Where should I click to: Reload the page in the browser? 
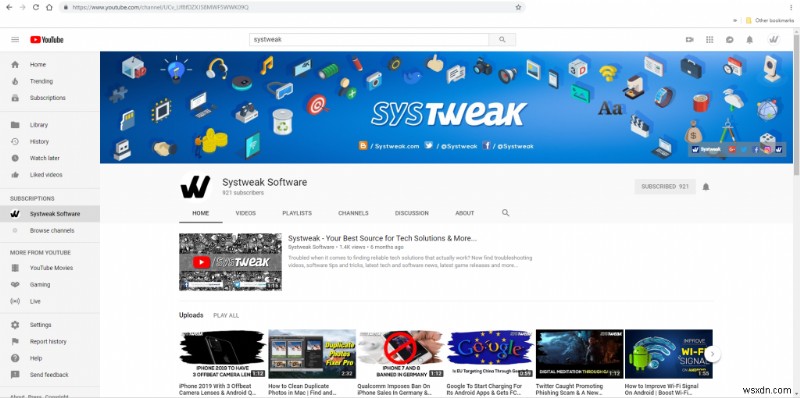click(36, 7)
